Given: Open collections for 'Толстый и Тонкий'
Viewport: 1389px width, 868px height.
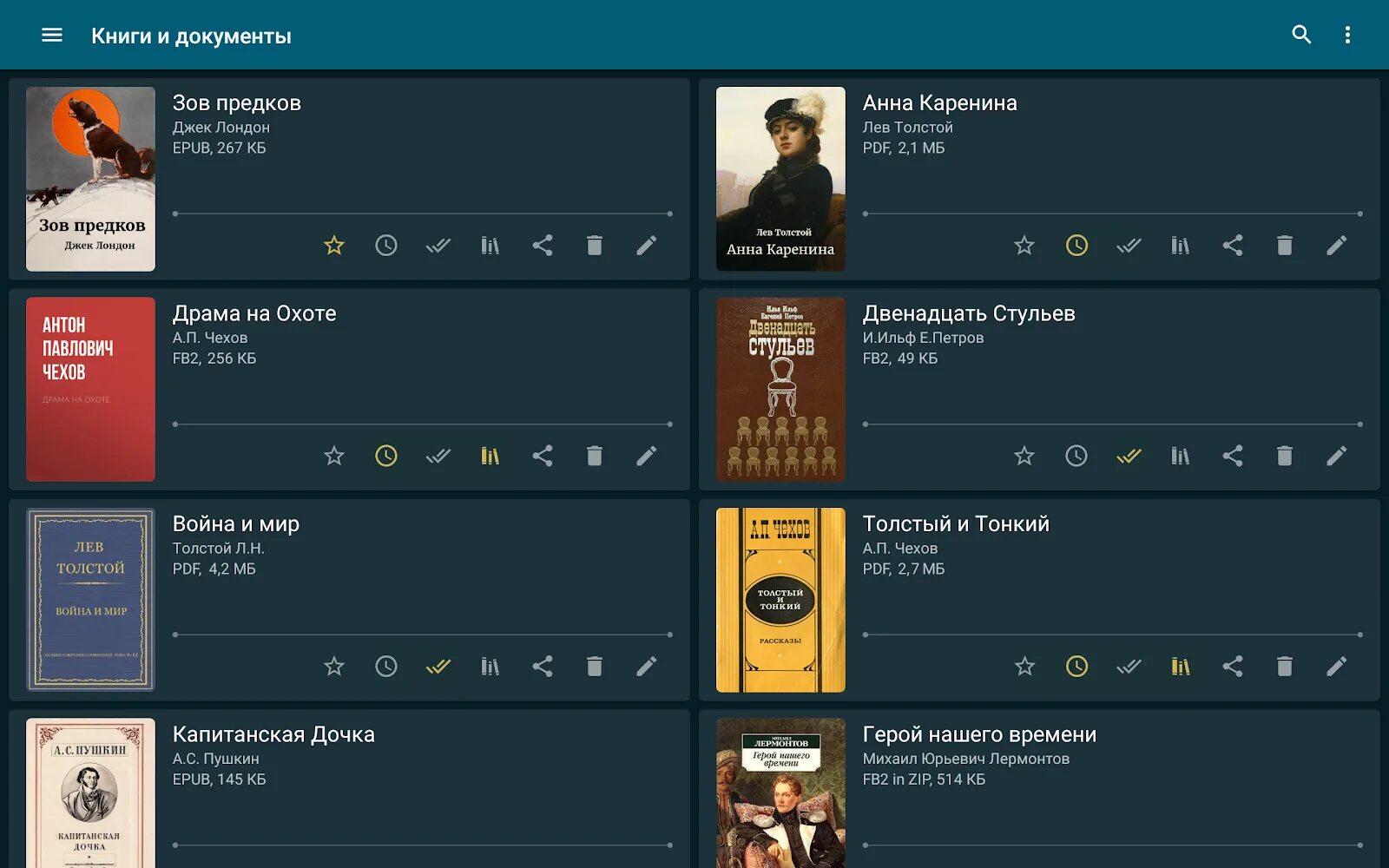Looking at the screenshot, I should [1181, 667].
